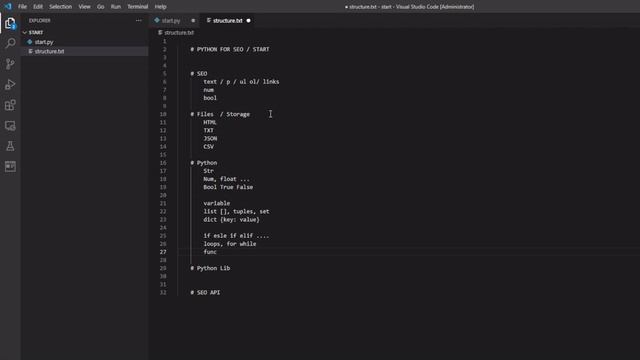The image size is (640, 360).
Task: Click the 'num' line under SEO
Action: (209, 90)
